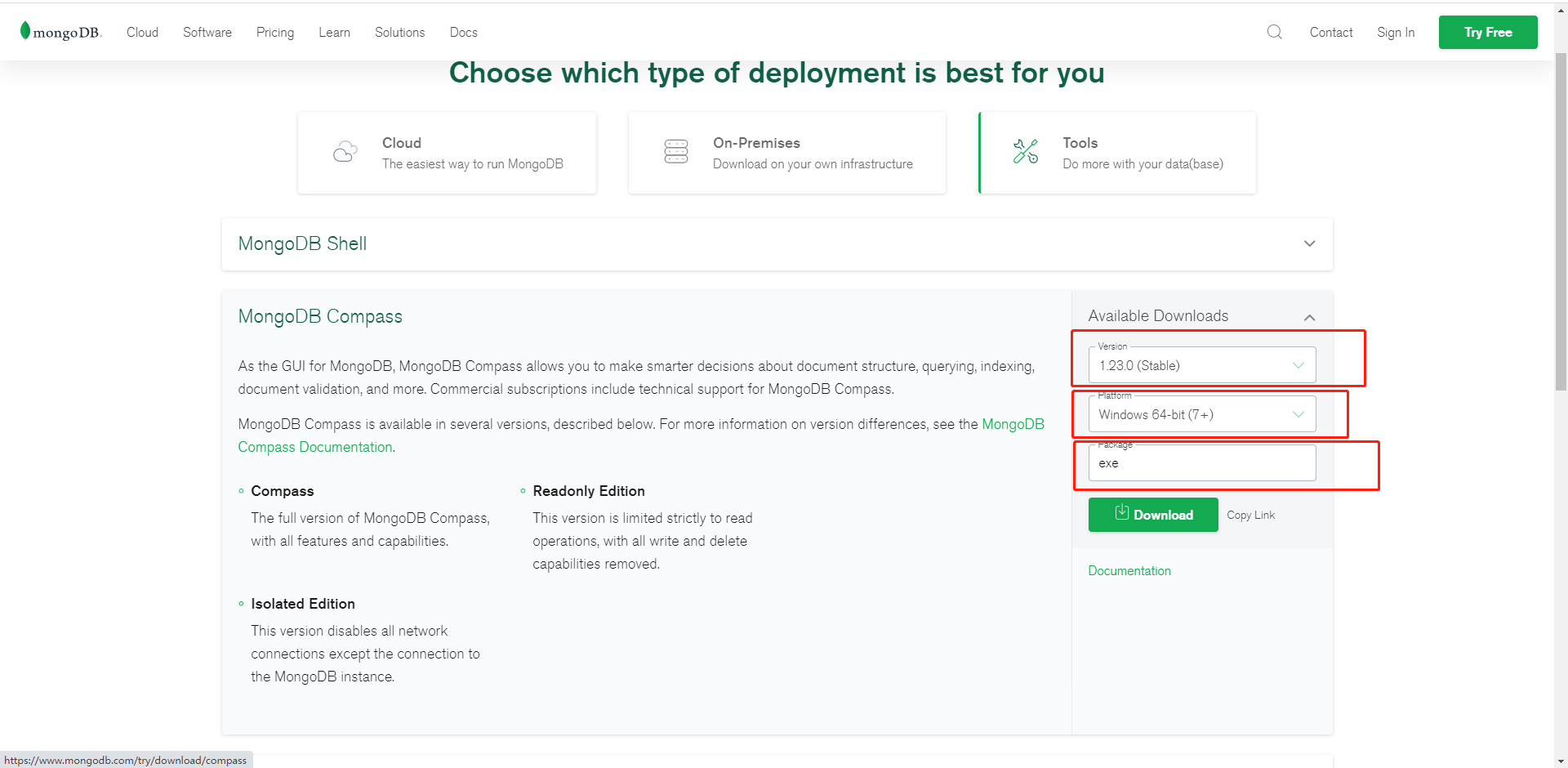Open Docs from the top navigation
Image resolution: width=1568 pixels, height=768 pixels.
(463, 32)
